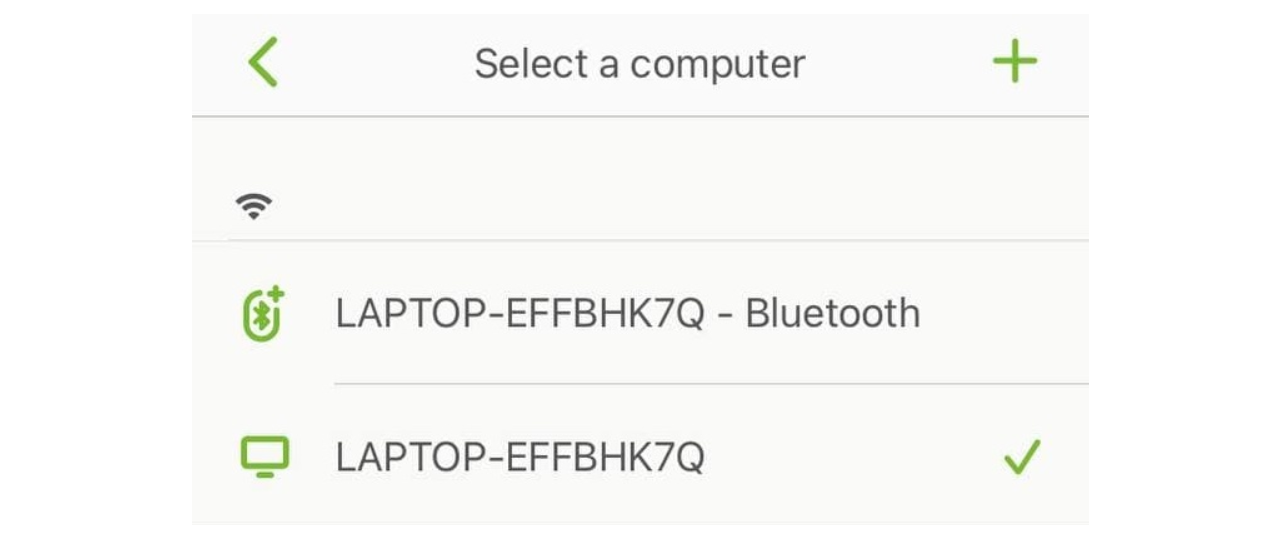This screenshot has height=535, width=1261.
Task: Click the Wi-Fi signal icon
Action: tap(254, 205)
